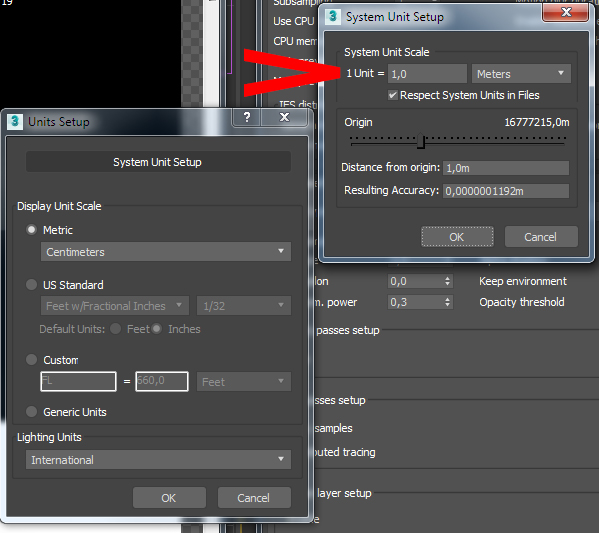Click the 3ds Max icon in Units Setup title
599x533 pixels.
point(15,122)
